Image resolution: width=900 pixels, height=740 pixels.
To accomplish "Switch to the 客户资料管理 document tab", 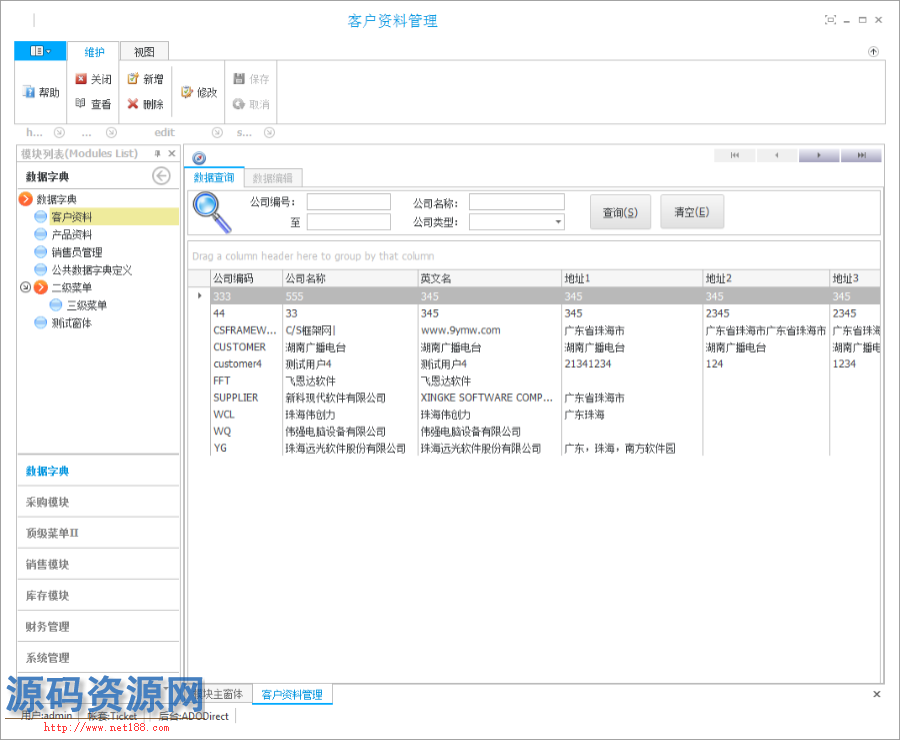I will [292, 695].
